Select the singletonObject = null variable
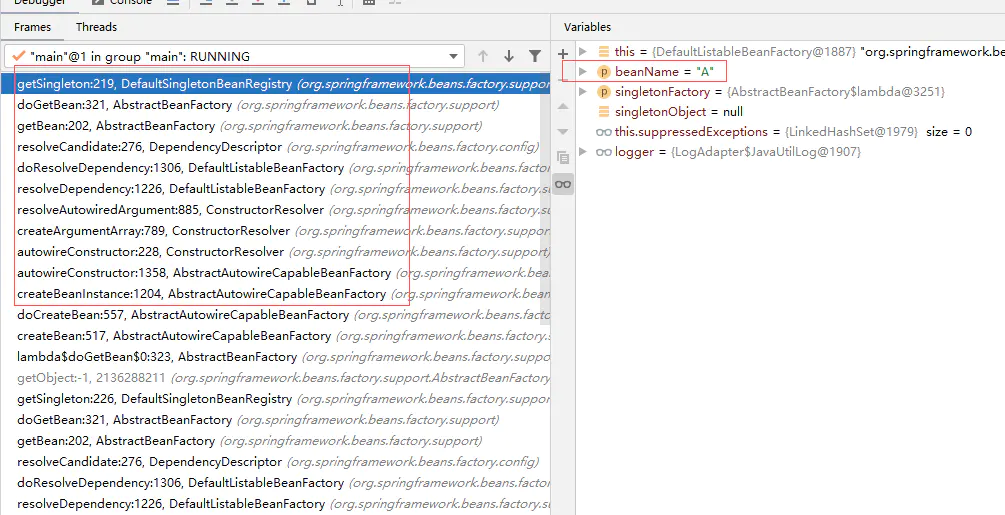This screenshot has width=1005, height=515. [x=678, y=111]
